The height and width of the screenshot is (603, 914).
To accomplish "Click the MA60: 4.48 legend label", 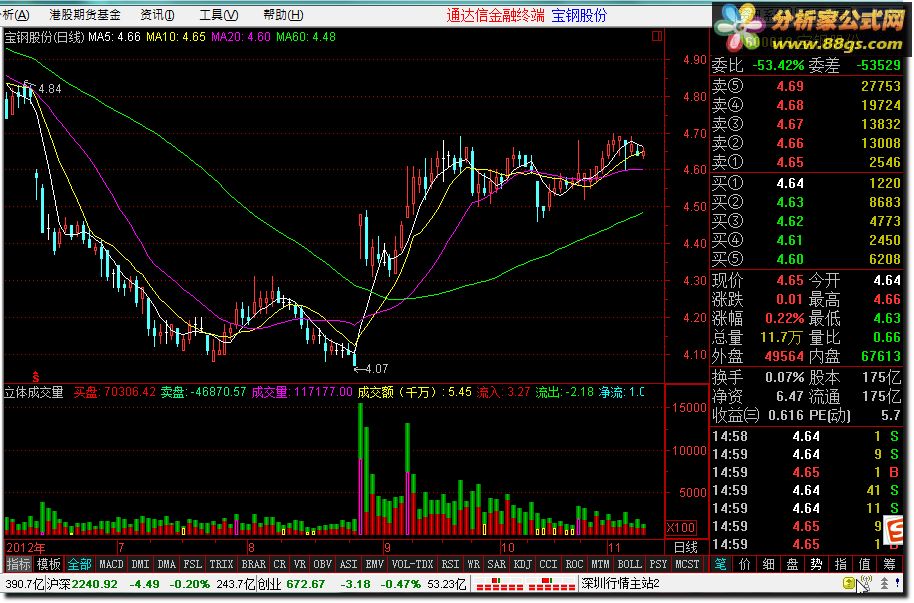I will tap(306, 37).
